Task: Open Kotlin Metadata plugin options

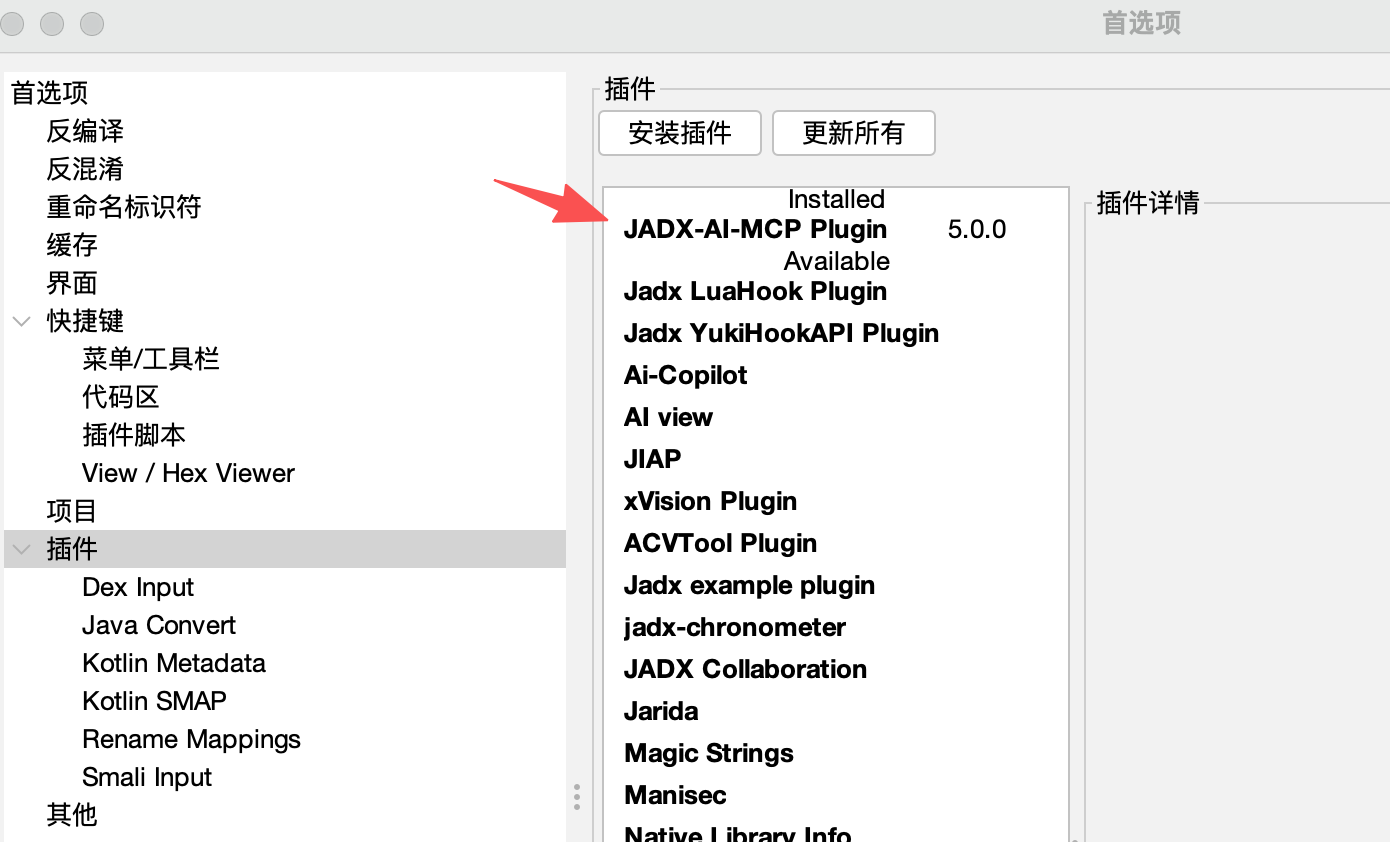Action: (174, 663)
